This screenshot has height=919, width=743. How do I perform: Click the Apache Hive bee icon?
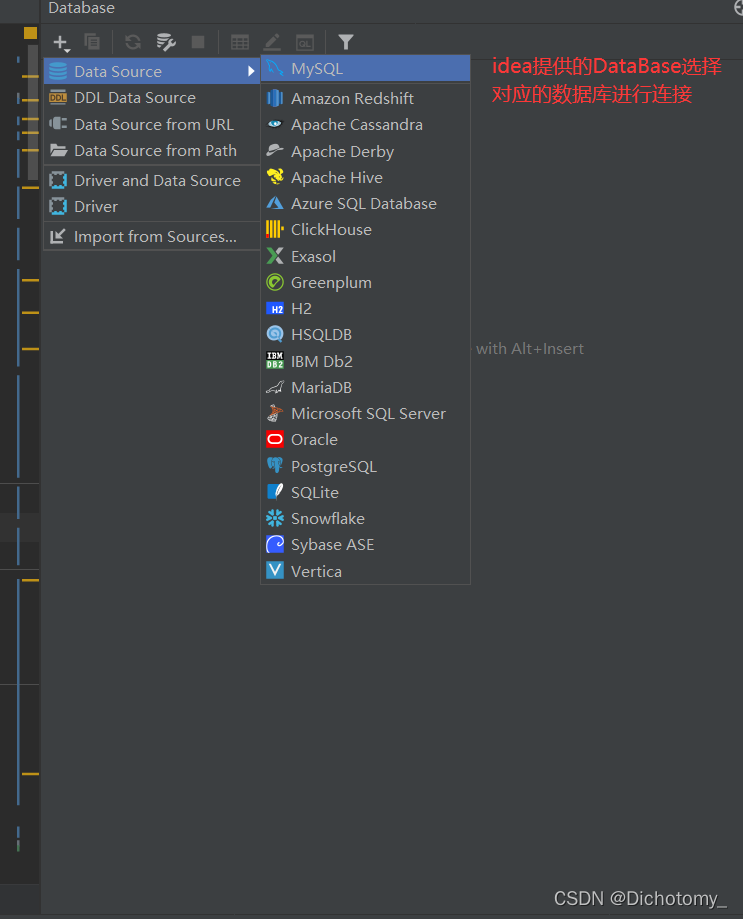click(275, 176)
